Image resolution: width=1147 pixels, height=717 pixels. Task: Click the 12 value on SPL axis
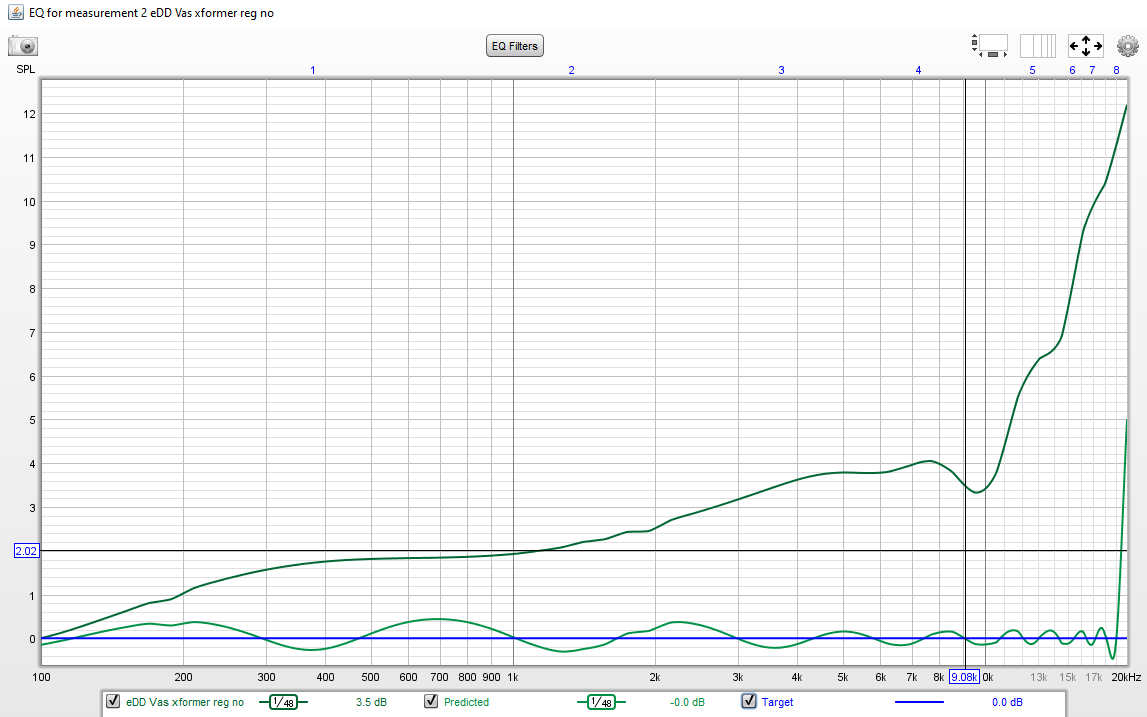pos(29,114)
